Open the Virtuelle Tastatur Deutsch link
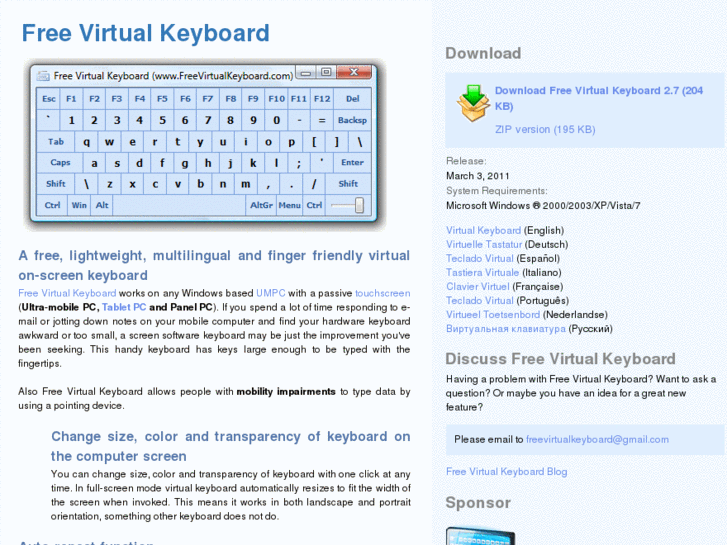 point(484,244)
